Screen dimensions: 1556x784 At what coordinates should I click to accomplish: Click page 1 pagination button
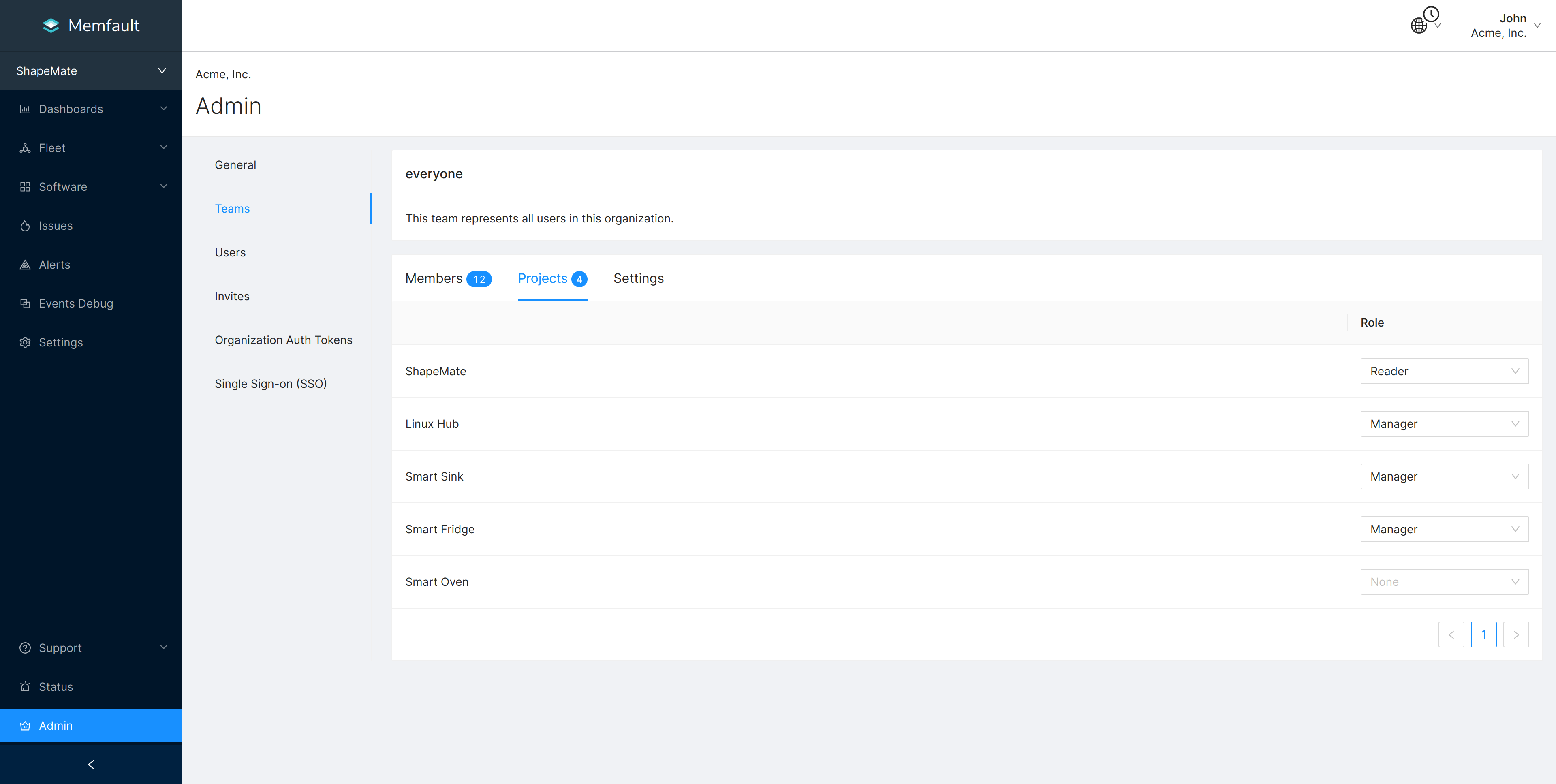tap(1483, 634)
